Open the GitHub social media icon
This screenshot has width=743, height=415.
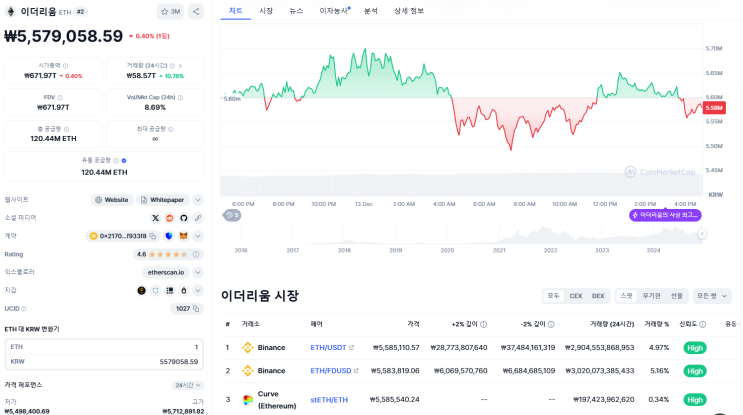pos(184,218)
